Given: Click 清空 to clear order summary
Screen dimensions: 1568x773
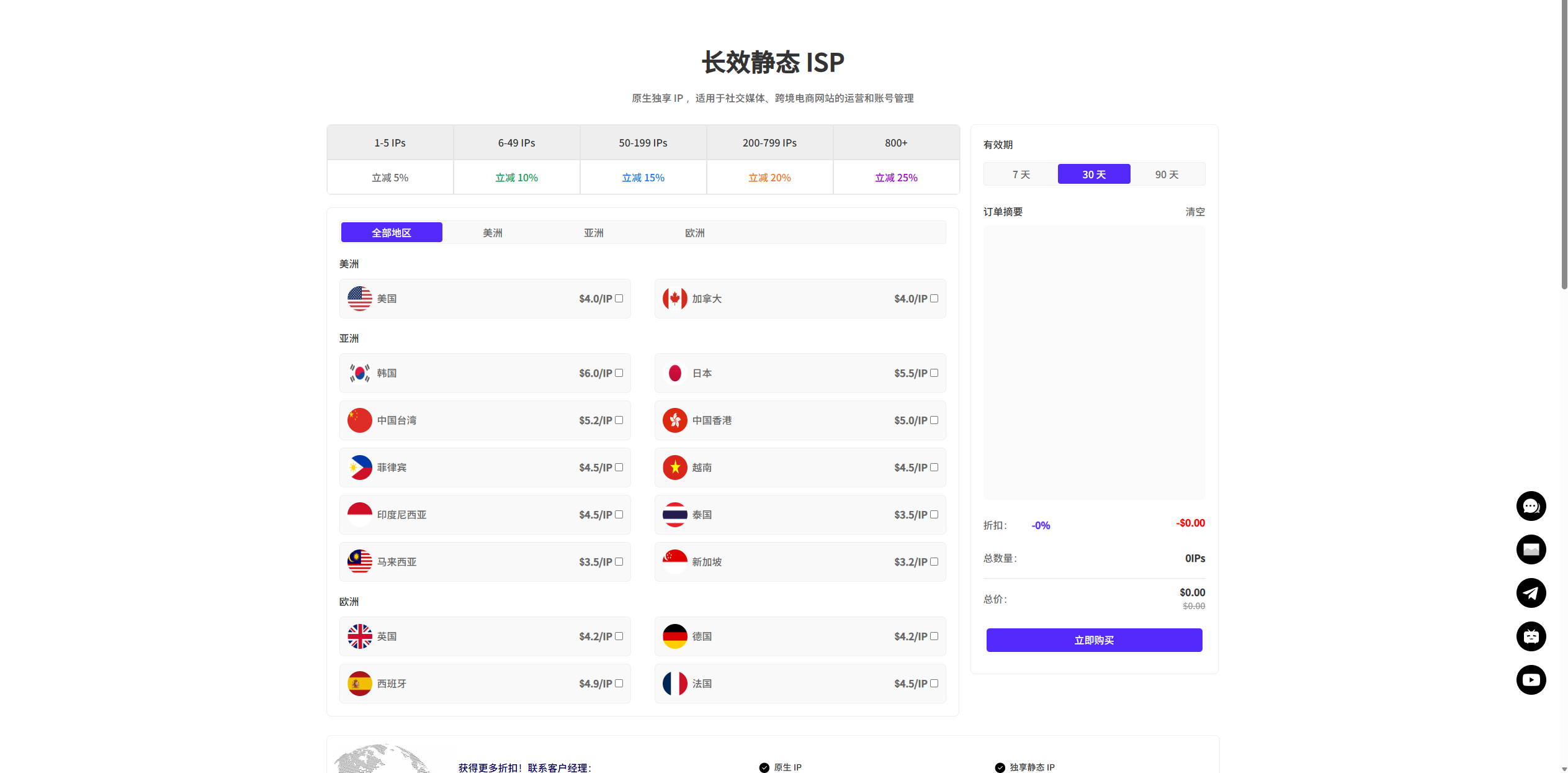Looking at the screenshot, I should click(x=1194, y=212).
